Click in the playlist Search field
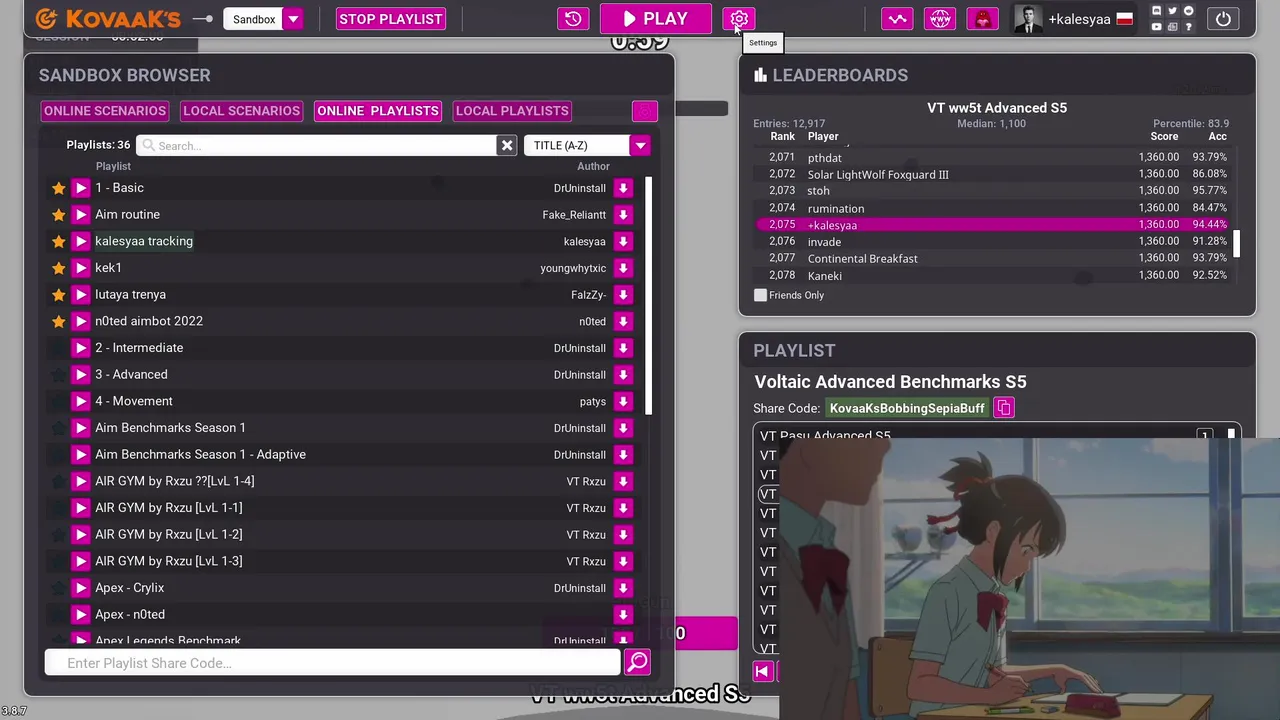 (318, 146)
